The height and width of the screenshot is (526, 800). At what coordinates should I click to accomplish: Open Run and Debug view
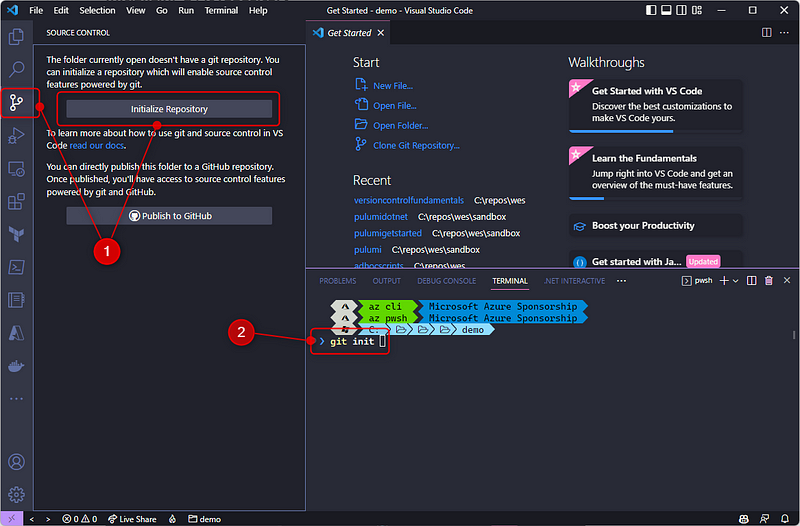(x=16, y=135)
